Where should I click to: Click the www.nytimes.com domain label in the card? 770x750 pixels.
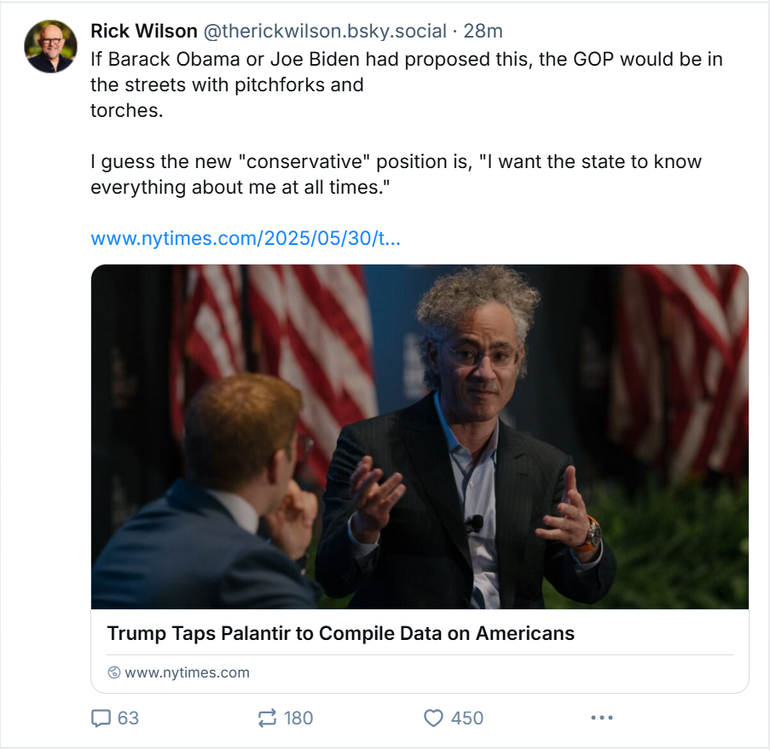tap(187, 672)
